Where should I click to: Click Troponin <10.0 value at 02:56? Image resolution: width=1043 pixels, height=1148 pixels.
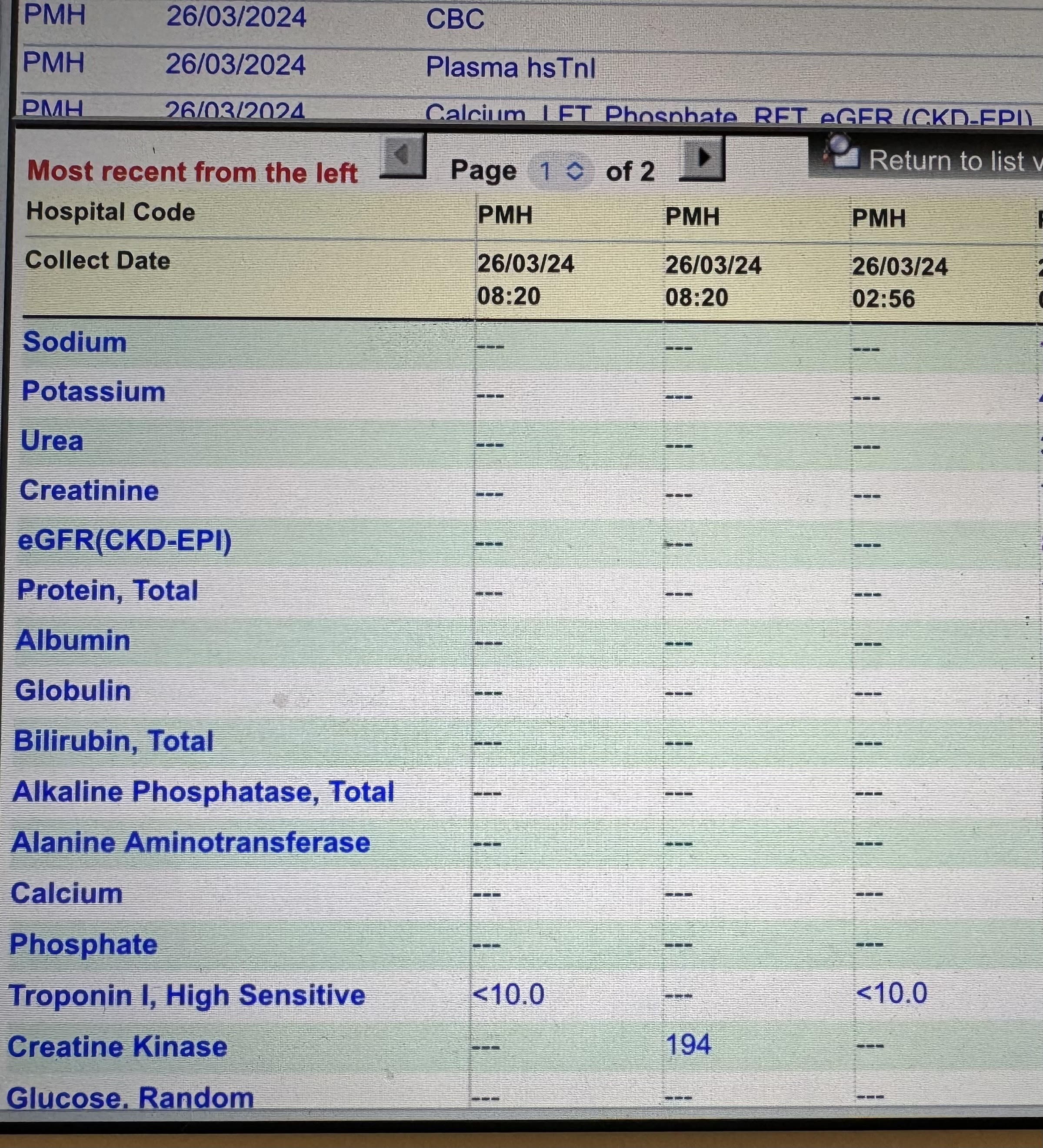891,993
